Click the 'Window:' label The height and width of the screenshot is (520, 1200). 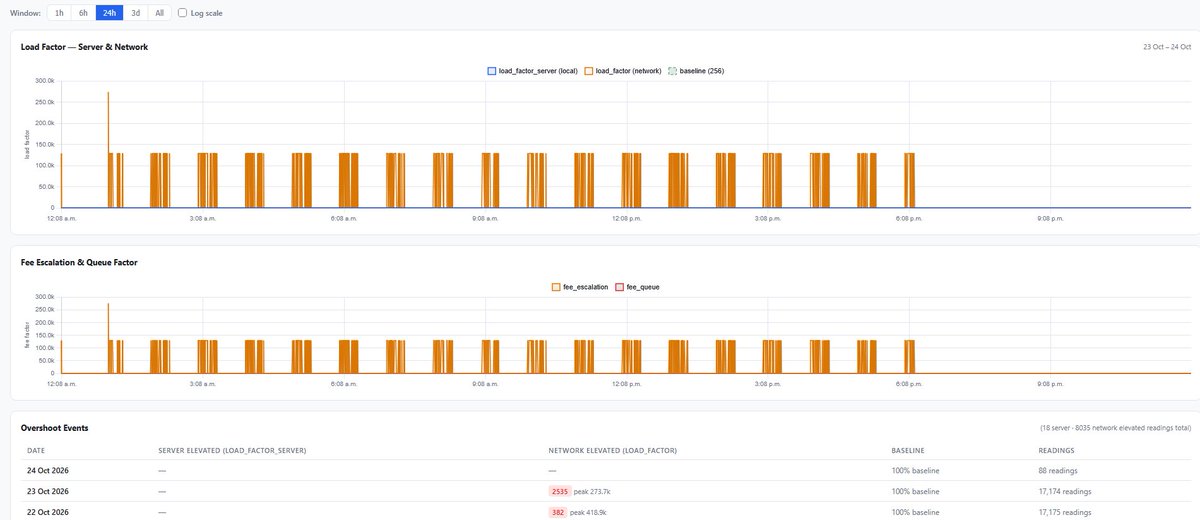(x=25, y=13)
